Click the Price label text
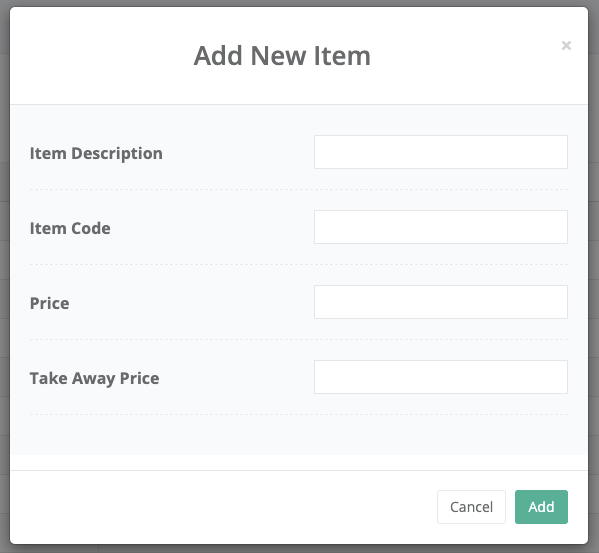This screenshot has height=553, width=599. [x=50, y=303]
